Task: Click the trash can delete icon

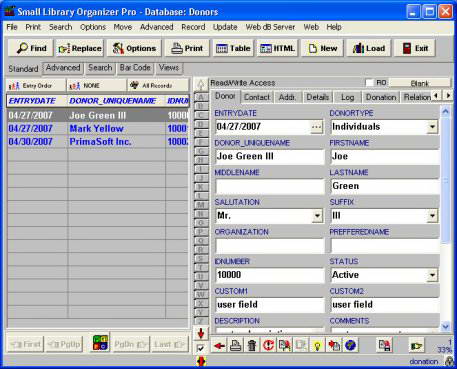Action: point(252,345)
